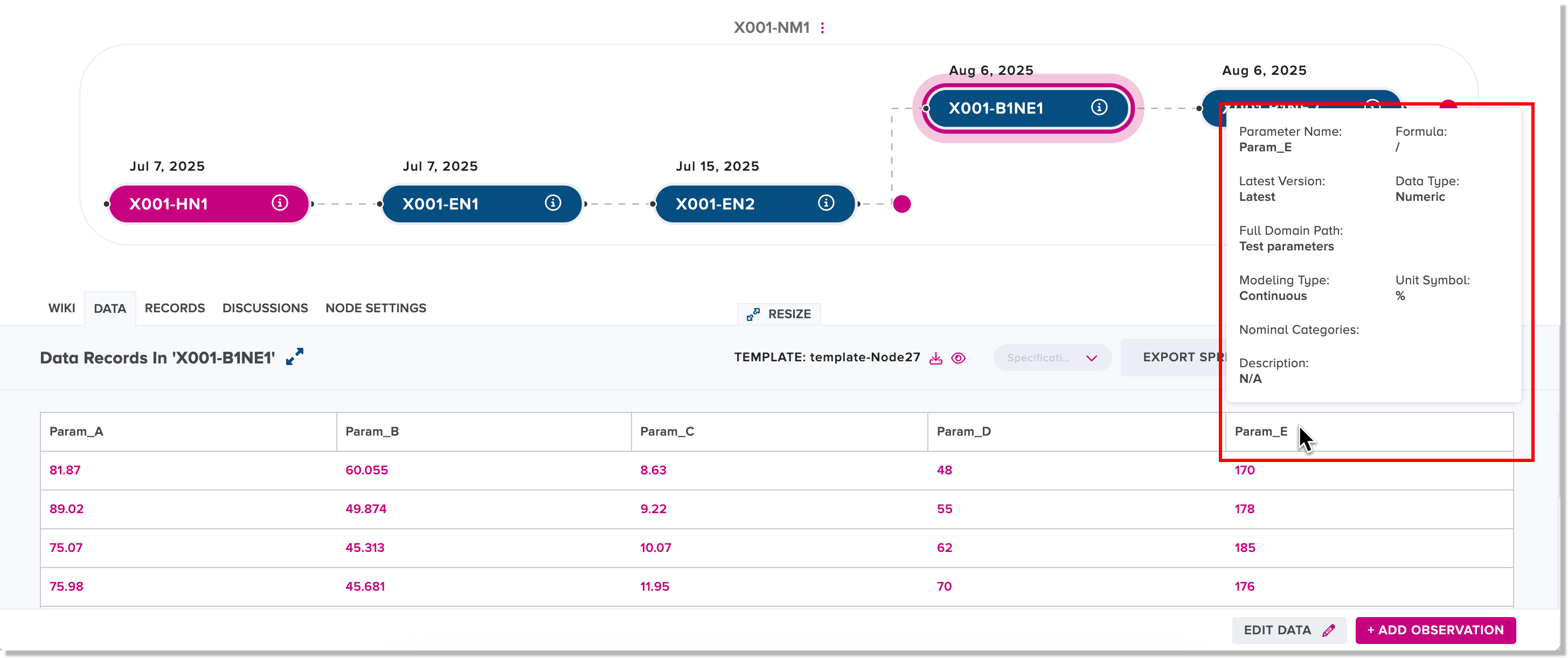The height and width of the screenshot is (658, 1568).
Task: Click the RESIZE button
Action: tap(779, 314)
